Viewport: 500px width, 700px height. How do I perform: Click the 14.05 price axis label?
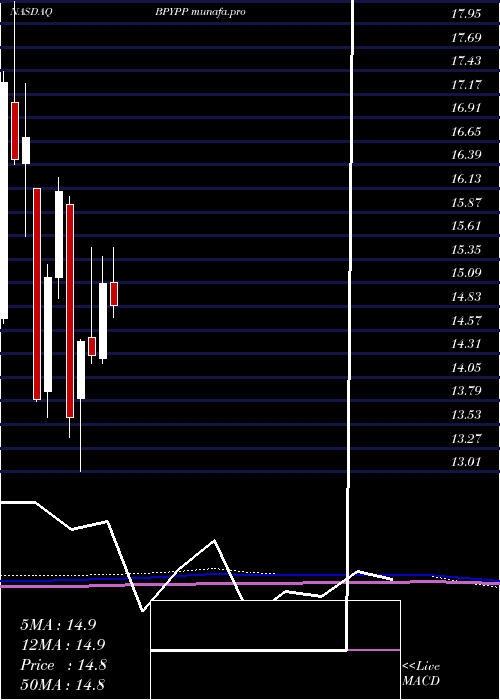466,368
